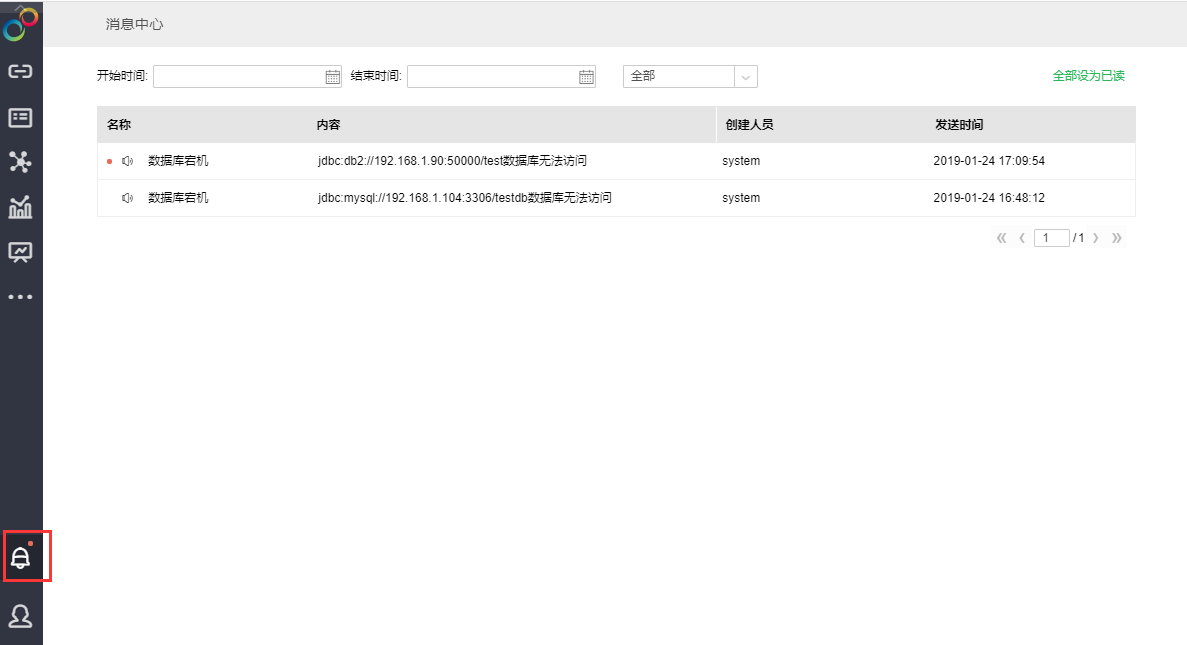
Task: Jump to the last page double arrow
Action: tap(1117, 238)
